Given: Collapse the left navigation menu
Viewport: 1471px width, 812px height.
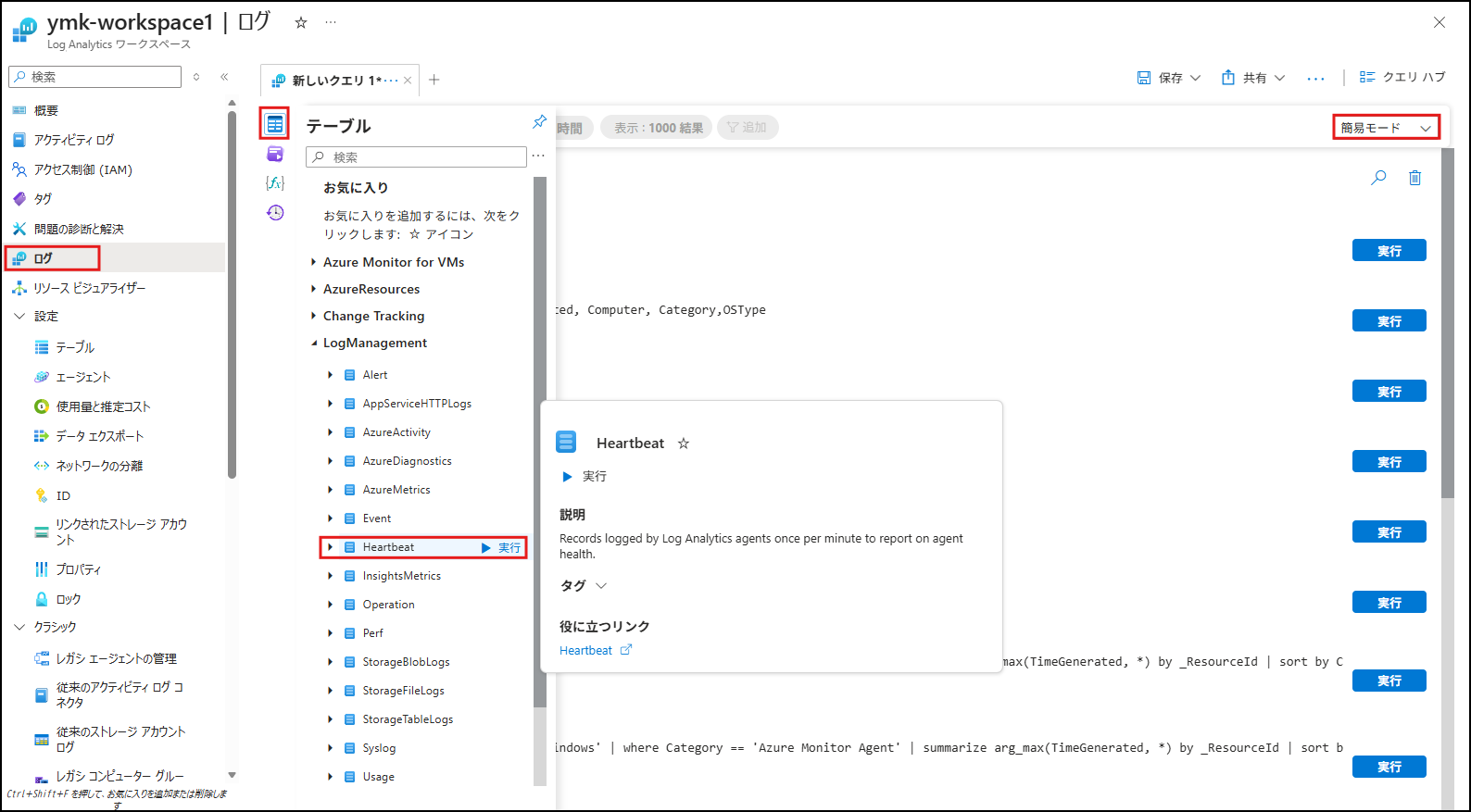Looking at the screenshot, I should [x=224, y=77].
